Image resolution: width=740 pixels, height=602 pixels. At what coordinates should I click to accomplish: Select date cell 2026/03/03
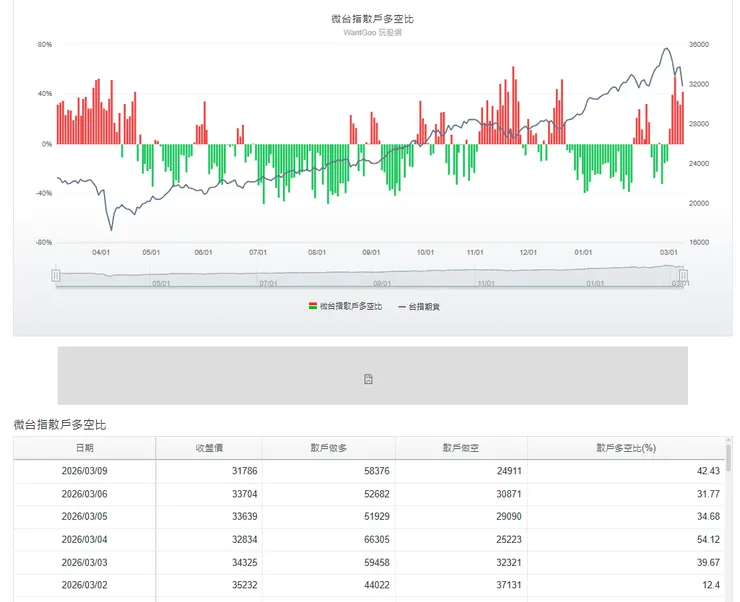(84, 562)
